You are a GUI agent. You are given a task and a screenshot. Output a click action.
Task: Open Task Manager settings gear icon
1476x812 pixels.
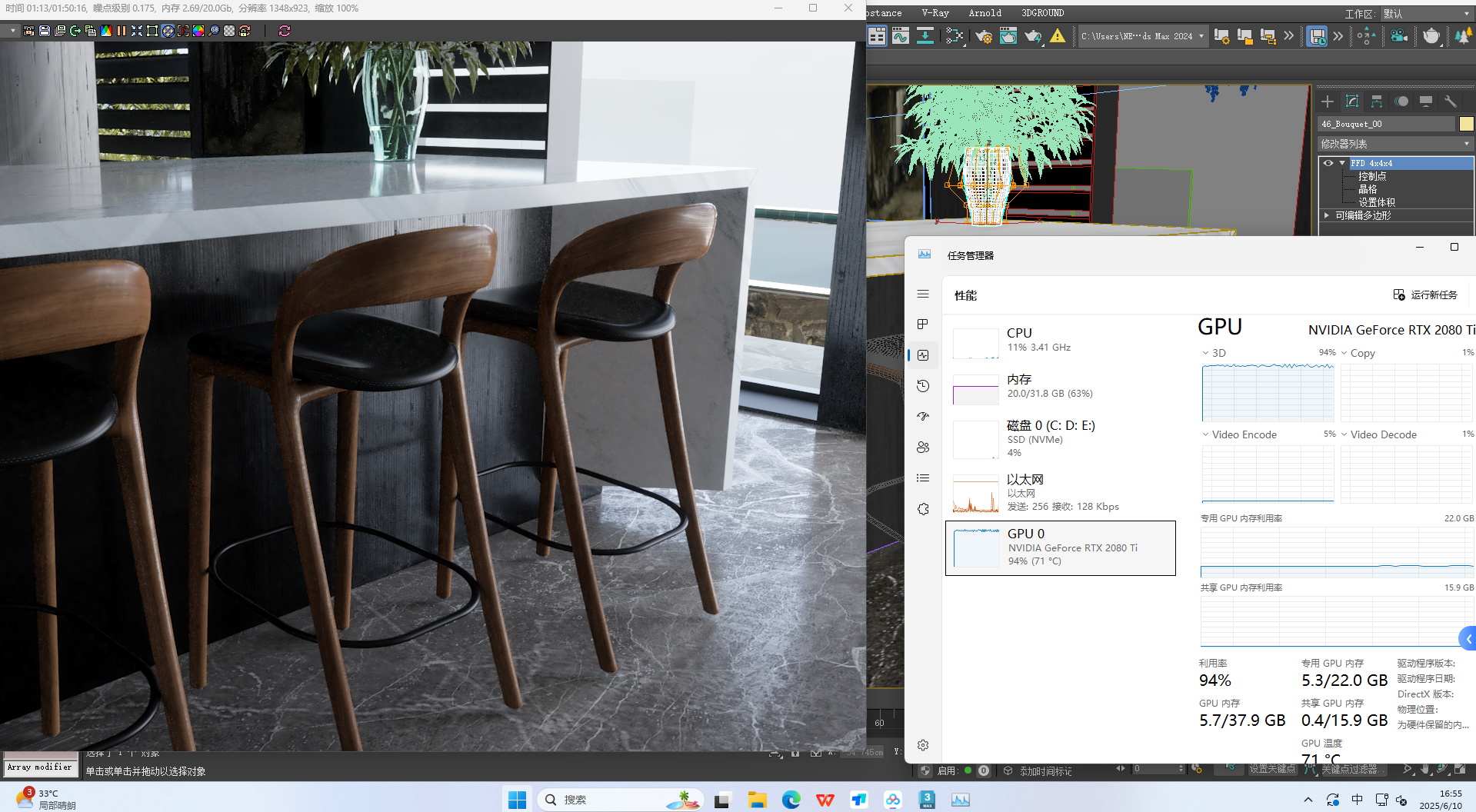(923, 745)
